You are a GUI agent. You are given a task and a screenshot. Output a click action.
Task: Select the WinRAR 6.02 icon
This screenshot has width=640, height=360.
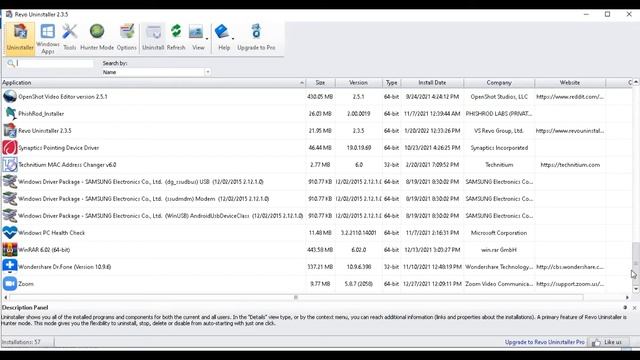[10, 250]
